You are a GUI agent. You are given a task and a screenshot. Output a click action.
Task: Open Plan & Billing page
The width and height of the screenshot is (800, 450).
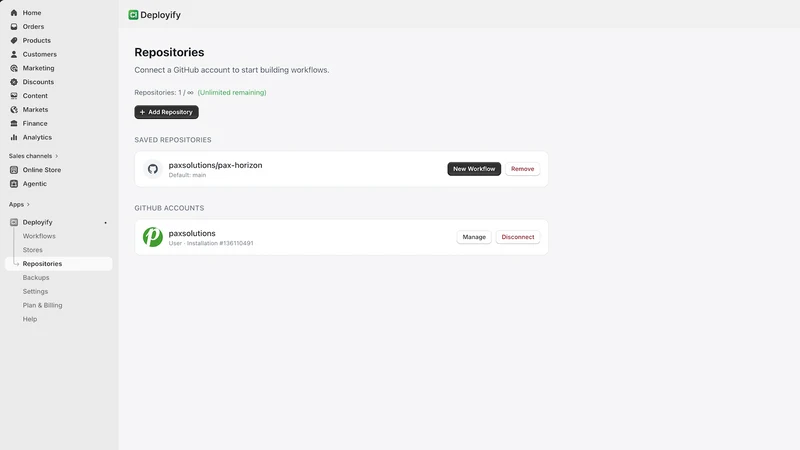42,305
